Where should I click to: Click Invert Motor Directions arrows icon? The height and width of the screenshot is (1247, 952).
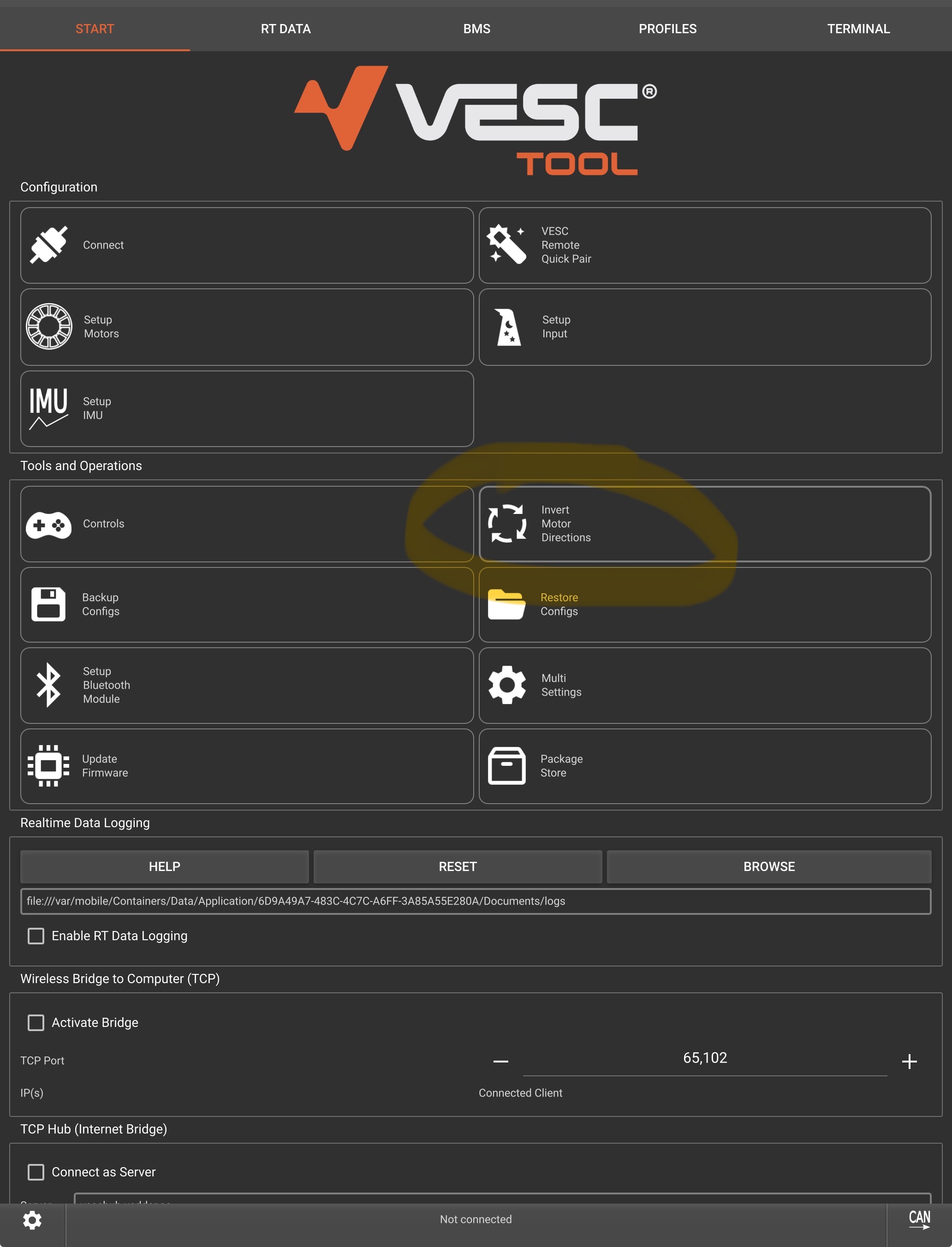click(x=506, y=524)
